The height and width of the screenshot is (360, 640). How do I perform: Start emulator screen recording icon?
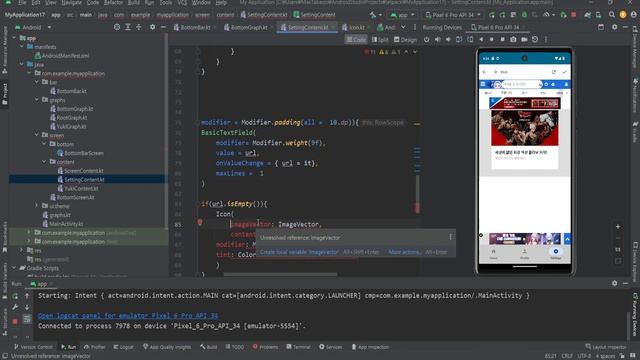pyautogui.click(x=524, y=40)
